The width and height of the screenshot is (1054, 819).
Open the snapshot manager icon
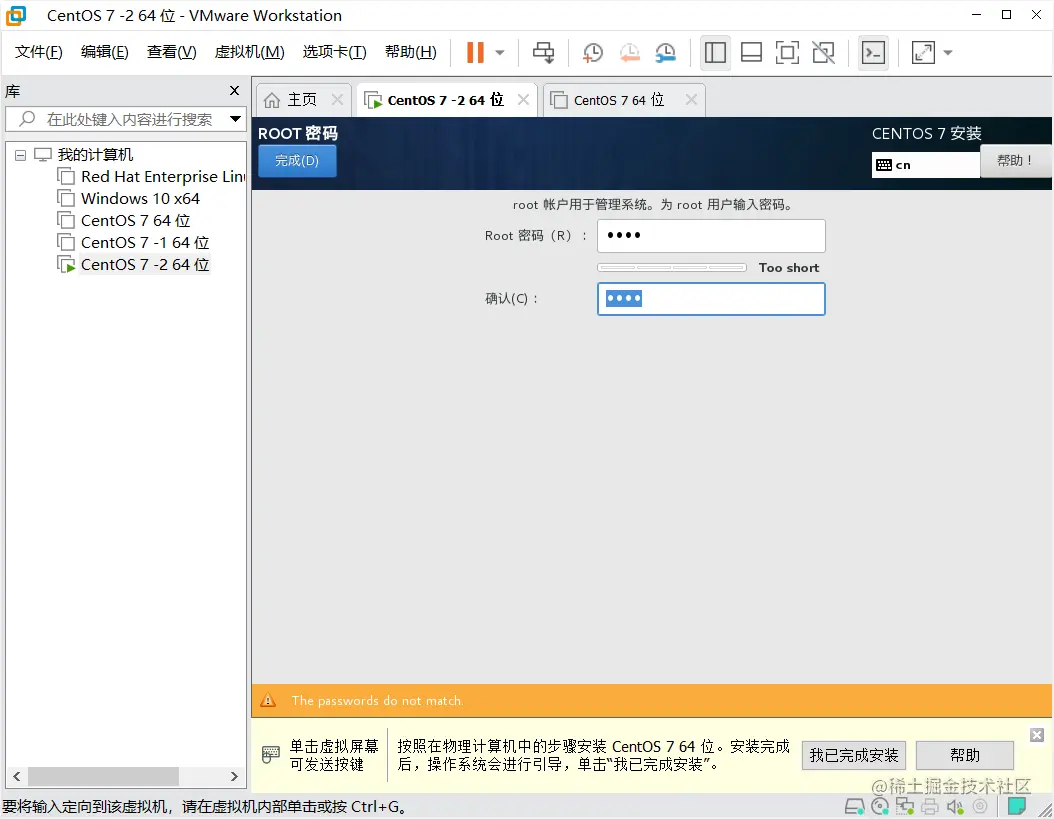click(x=665, y=52)
